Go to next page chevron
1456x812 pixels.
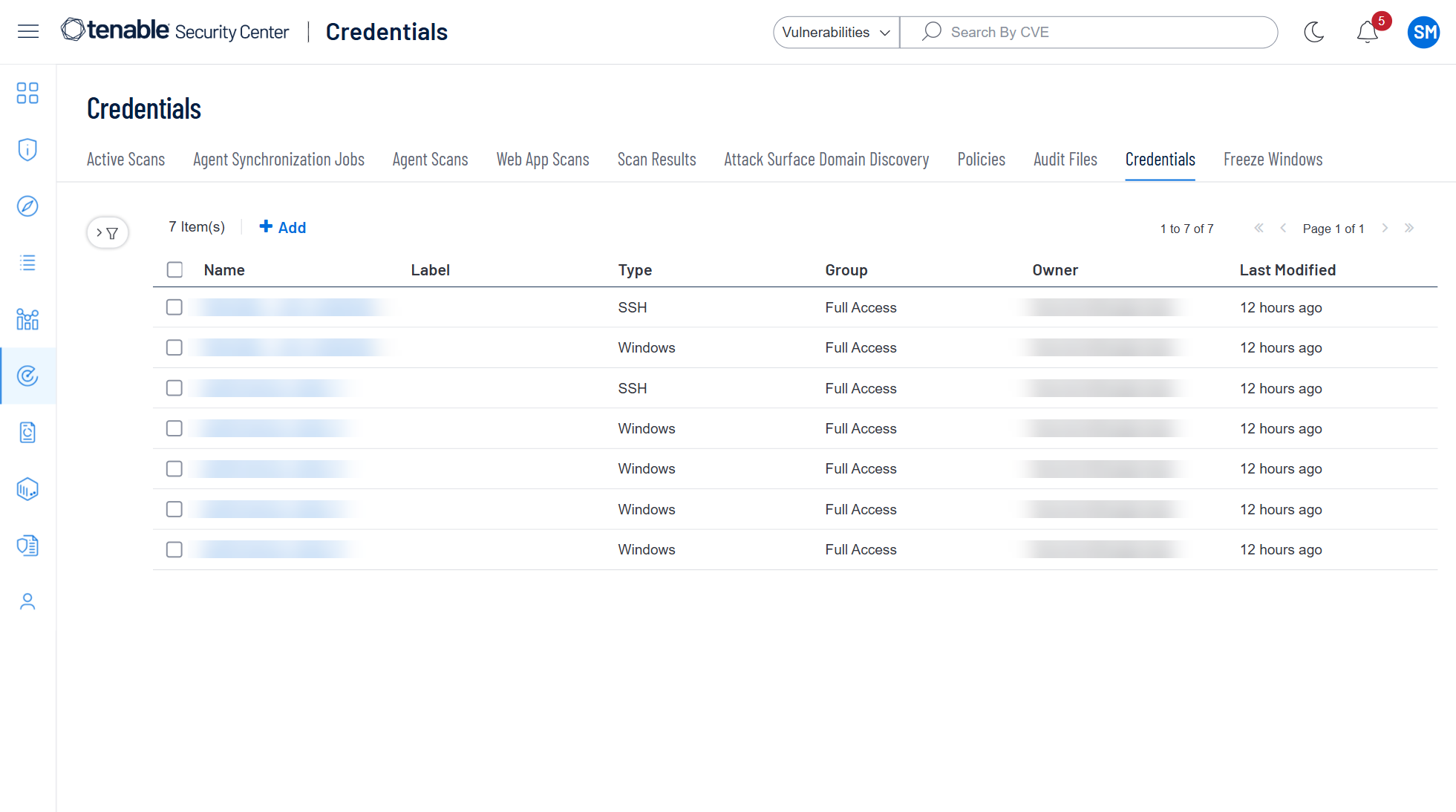1385,228
